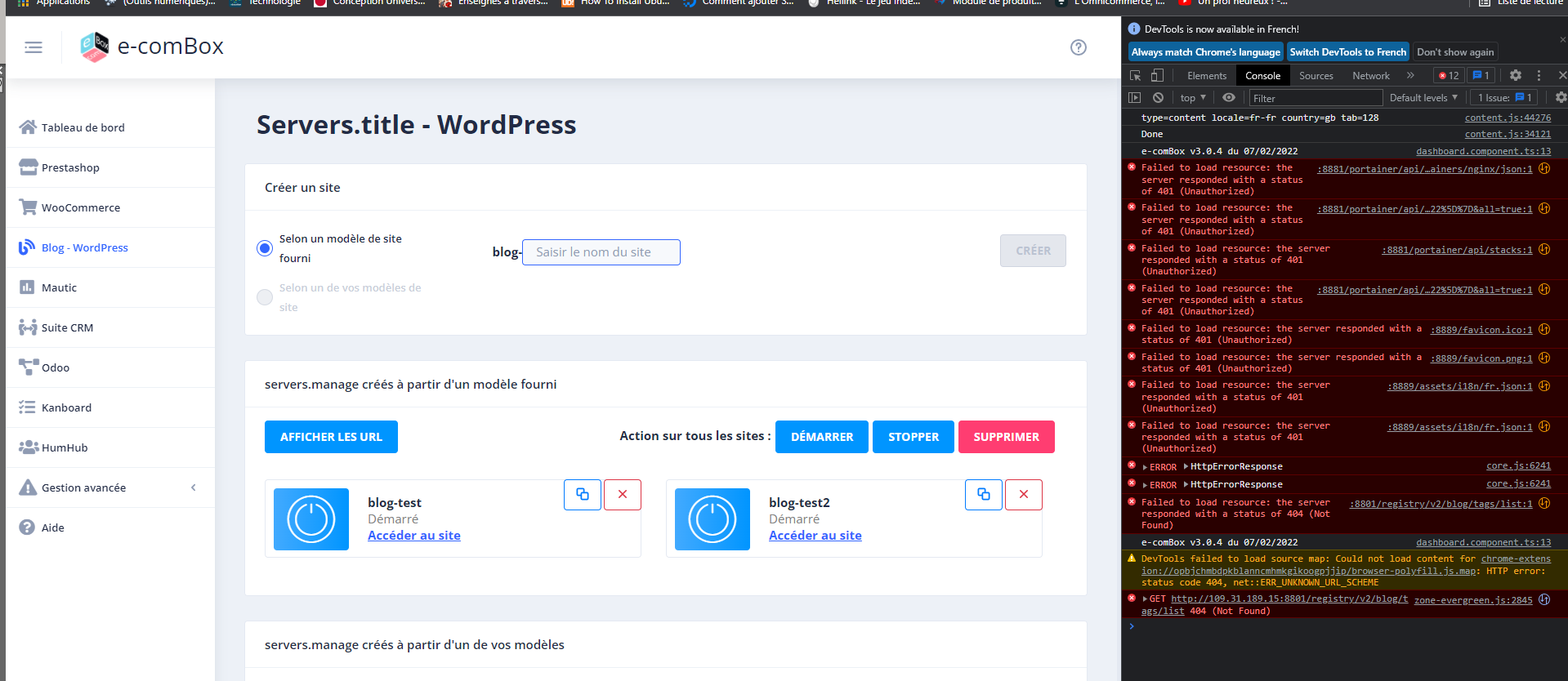Click the Gestion avancée warning icon
This screenshot has height=681, width=1568.
pyautogui.click(x=28, y=487)
